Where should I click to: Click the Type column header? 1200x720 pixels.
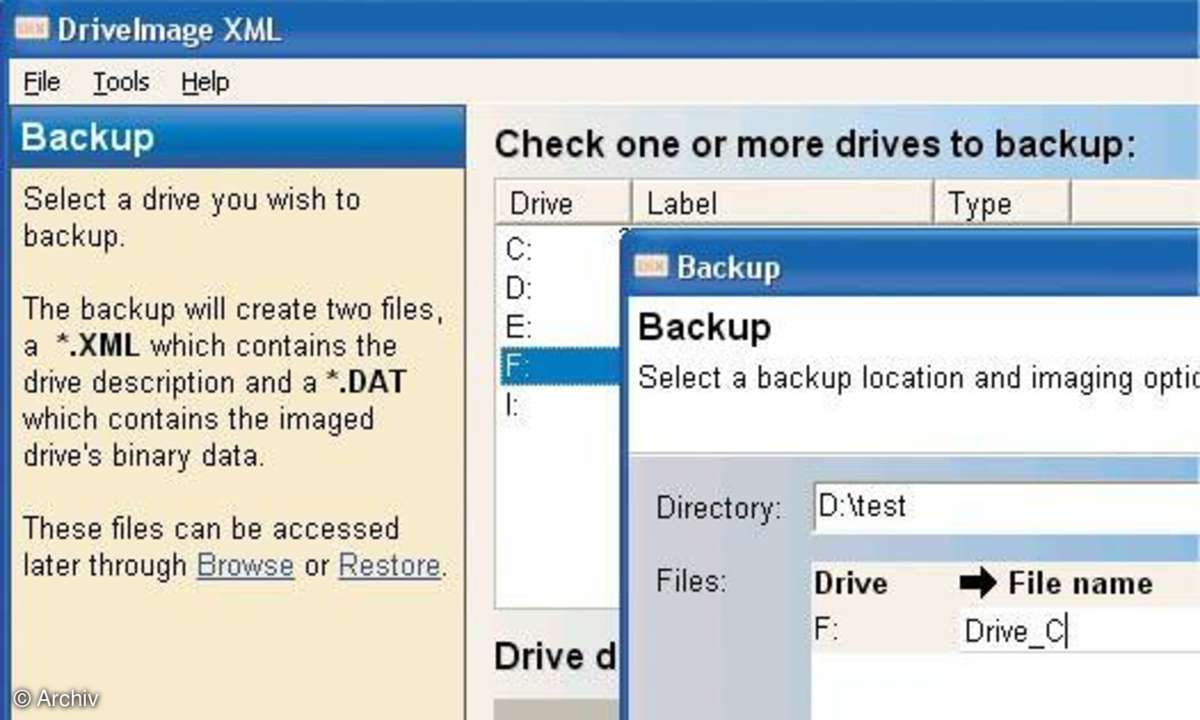click(1003, 203)
